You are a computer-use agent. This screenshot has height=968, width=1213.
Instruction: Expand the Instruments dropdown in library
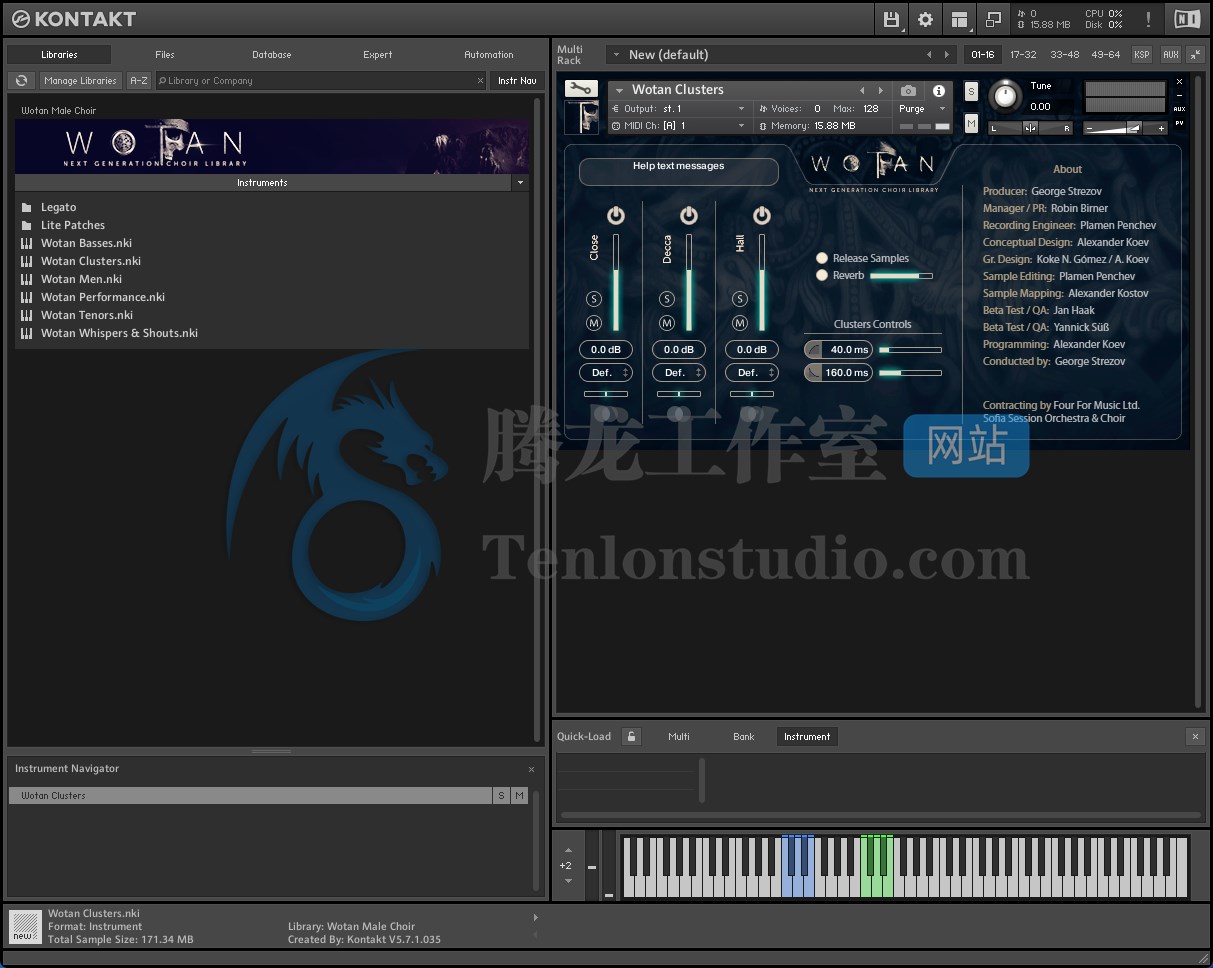click(520, 183)
